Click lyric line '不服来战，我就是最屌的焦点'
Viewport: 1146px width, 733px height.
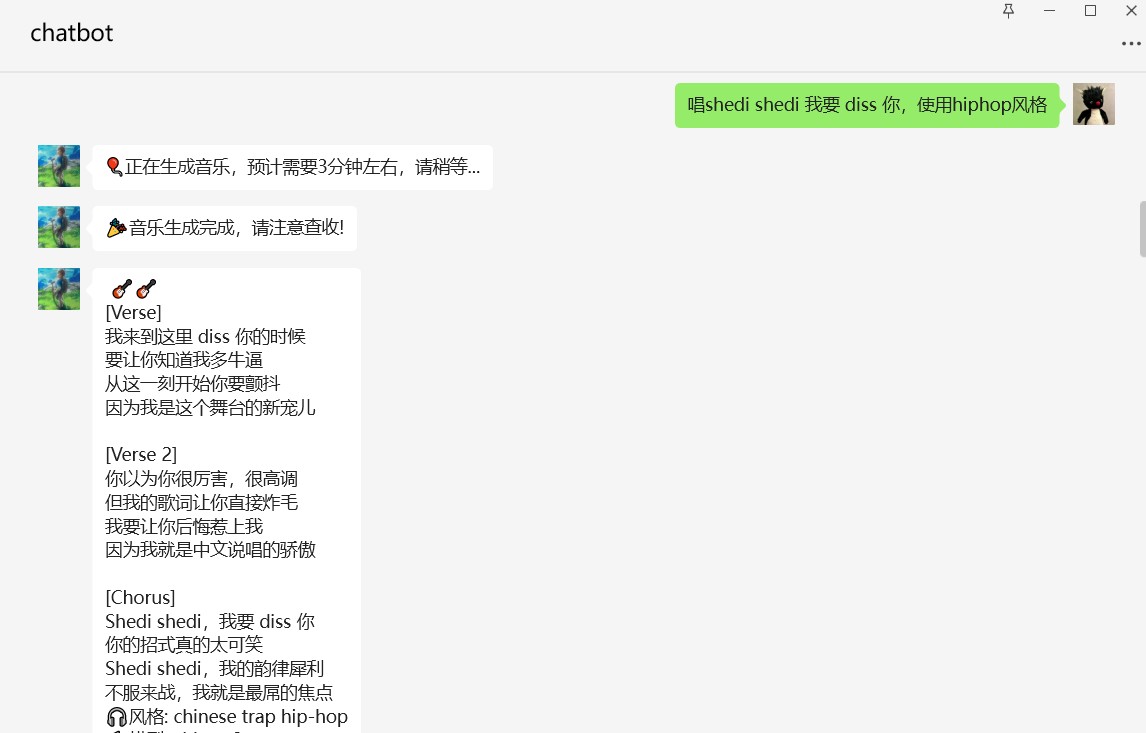coord(219,693)
